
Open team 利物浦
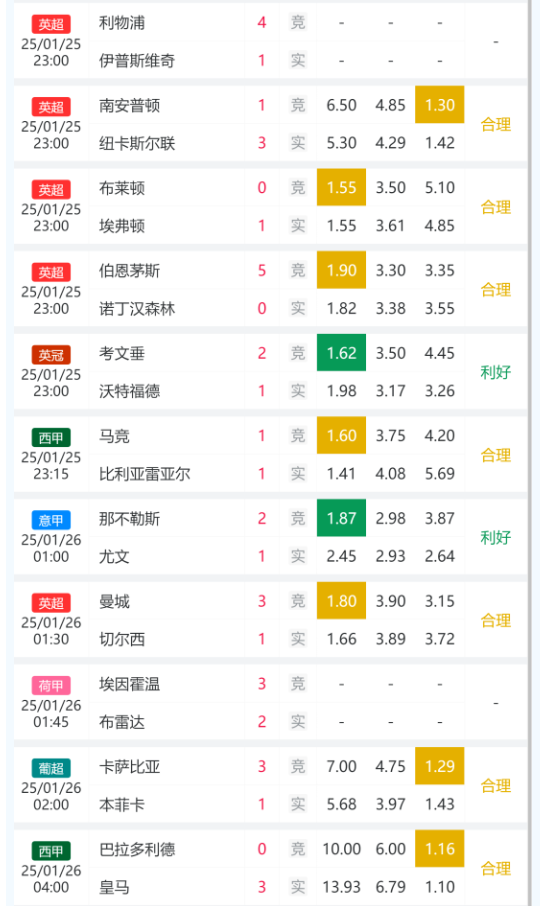pos(122,23)
